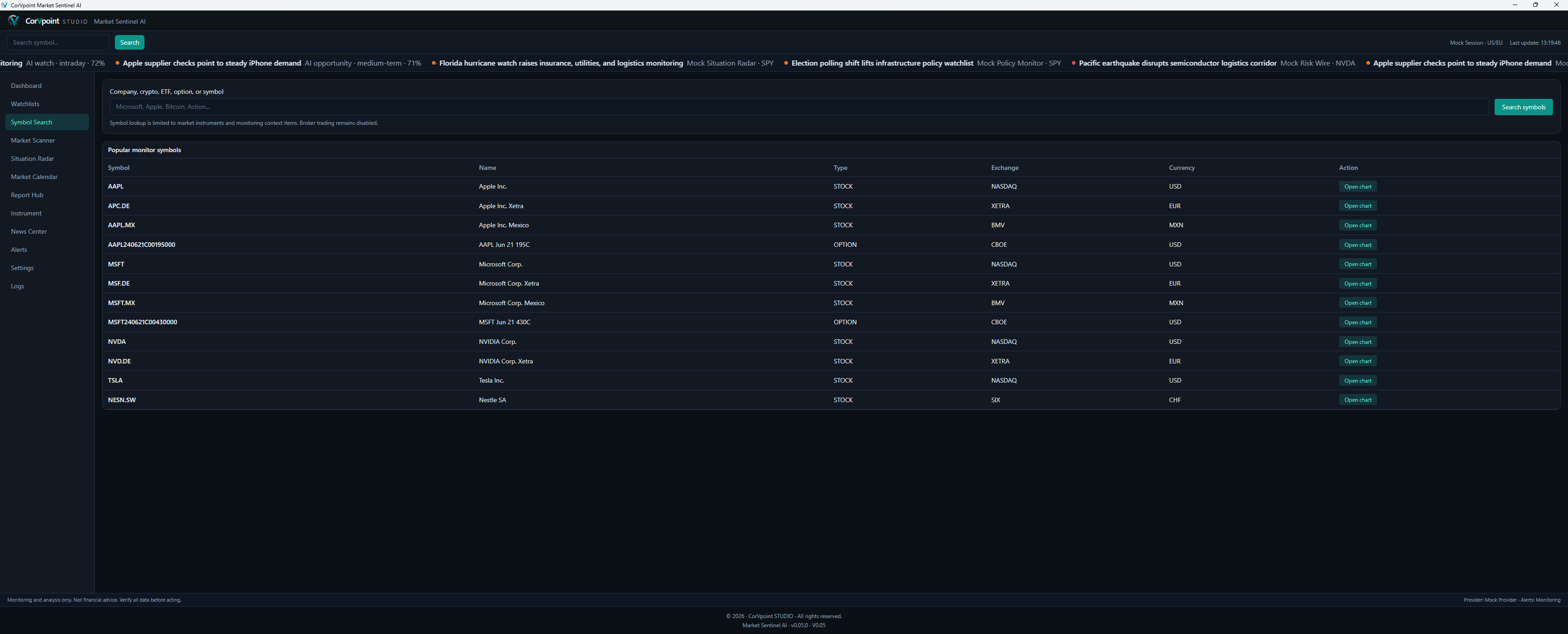Open chart for AAPL.MX row
The image size is (1568, 634).
click(1357, 225)
